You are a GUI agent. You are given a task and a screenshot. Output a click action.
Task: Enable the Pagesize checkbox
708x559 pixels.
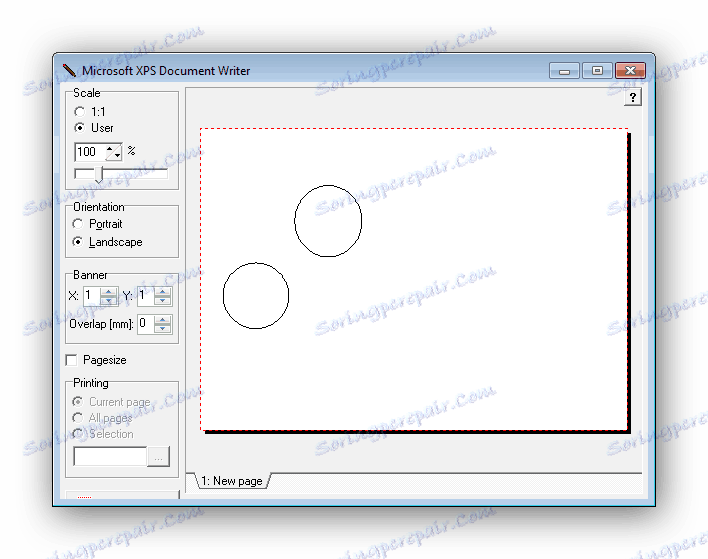tap(71, 360)
